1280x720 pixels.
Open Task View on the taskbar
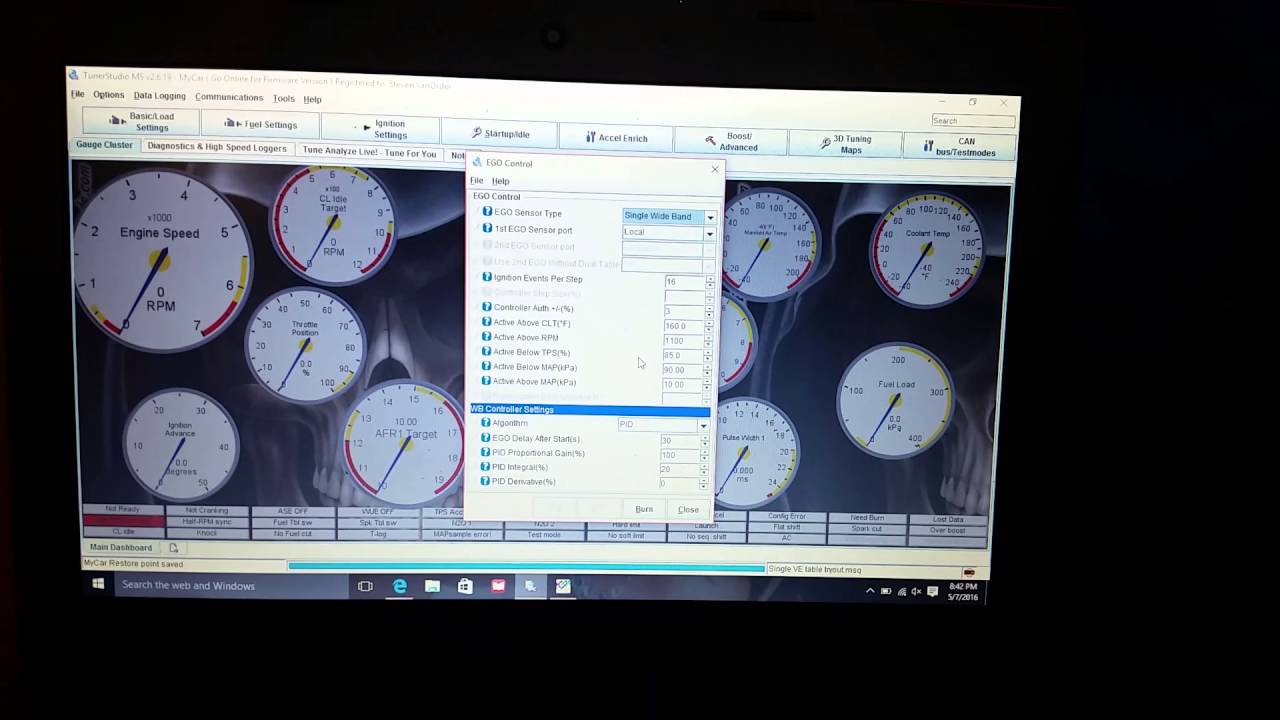click(x=365, y=586)
